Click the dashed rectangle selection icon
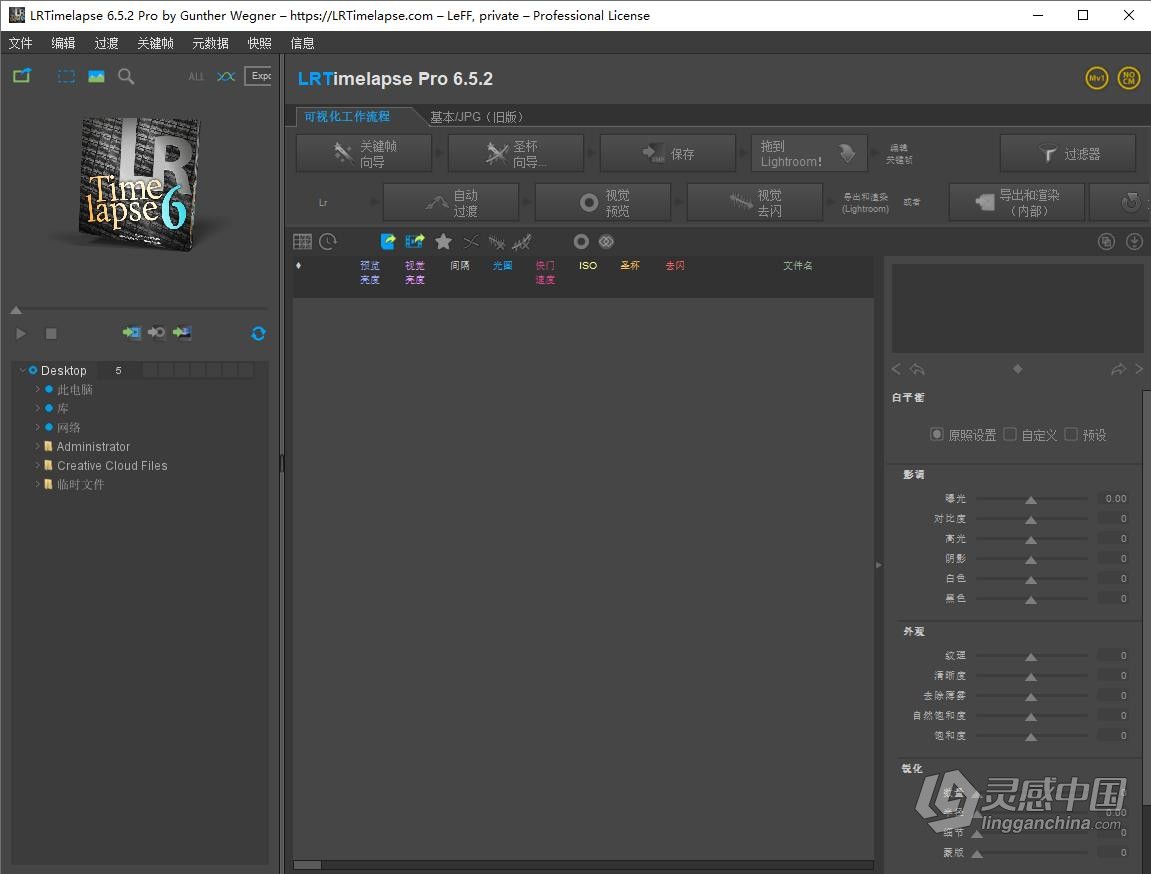The height and width of the screenshot is (874, 1151). (x=66, y=76)
